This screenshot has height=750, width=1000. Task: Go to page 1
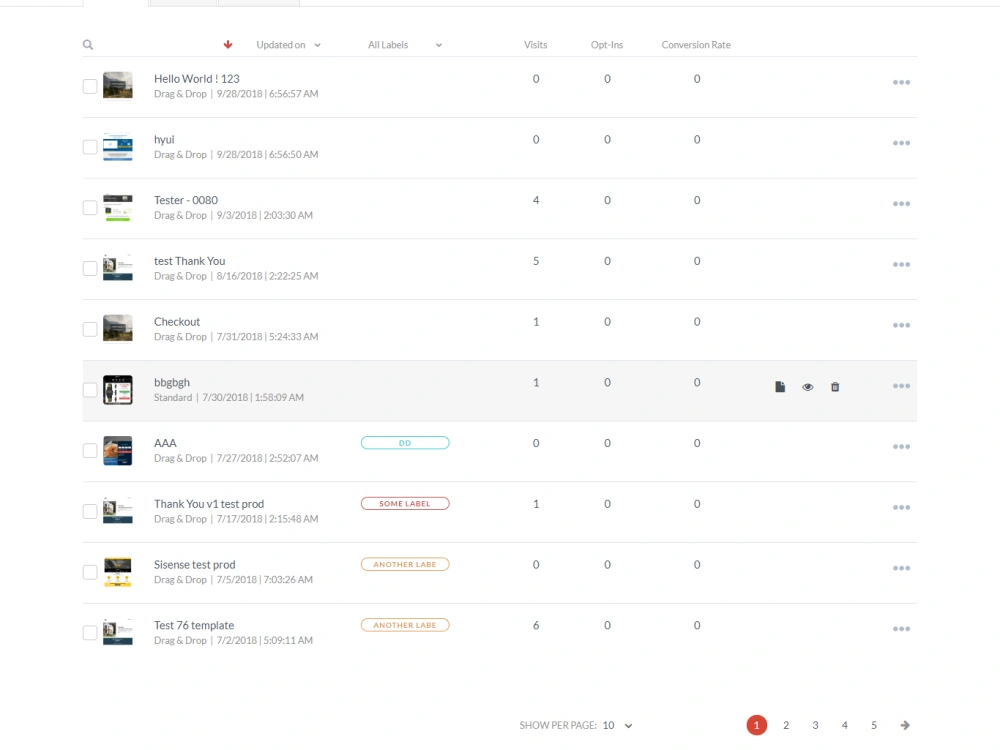click(756, 725)
